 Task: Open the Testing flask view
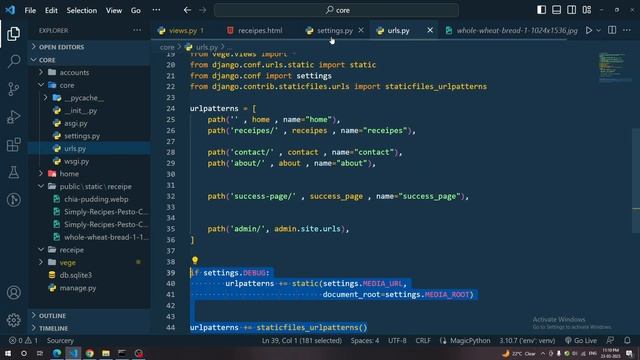click(13, 172)
